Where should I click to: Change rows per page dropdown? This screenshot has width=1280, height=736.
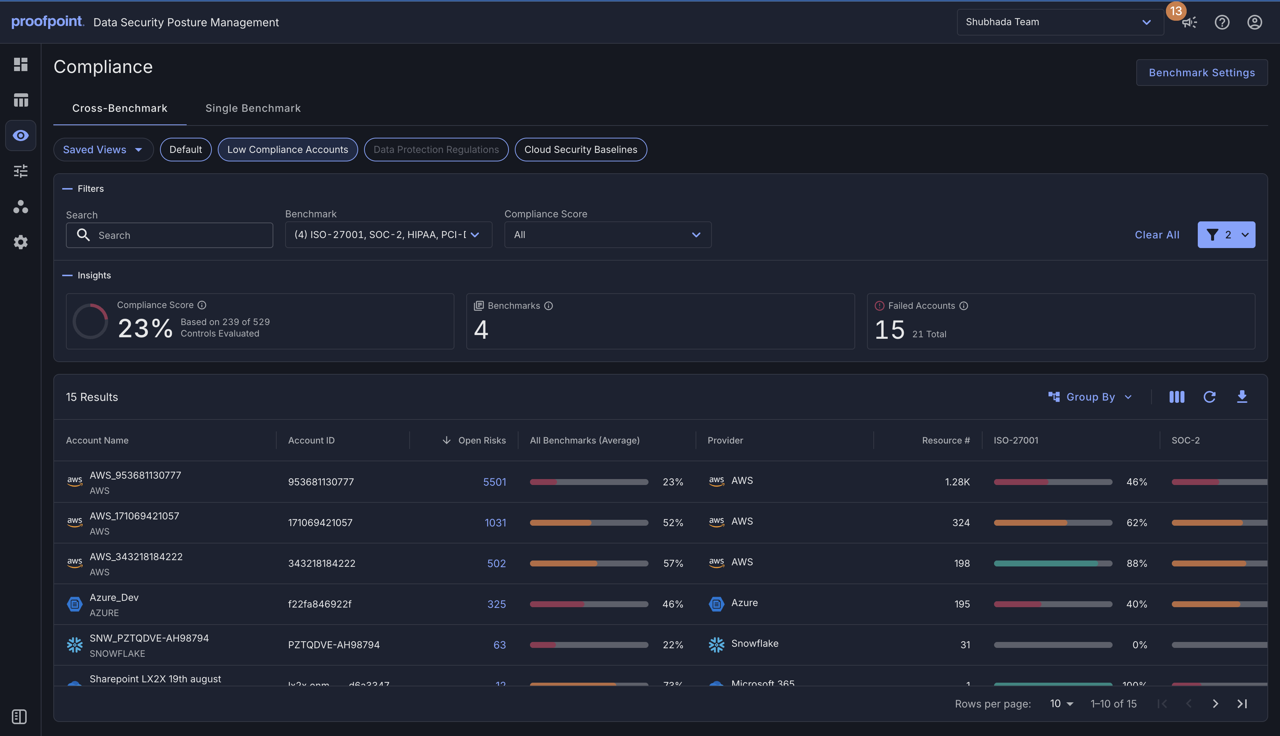pos(1061,704)
